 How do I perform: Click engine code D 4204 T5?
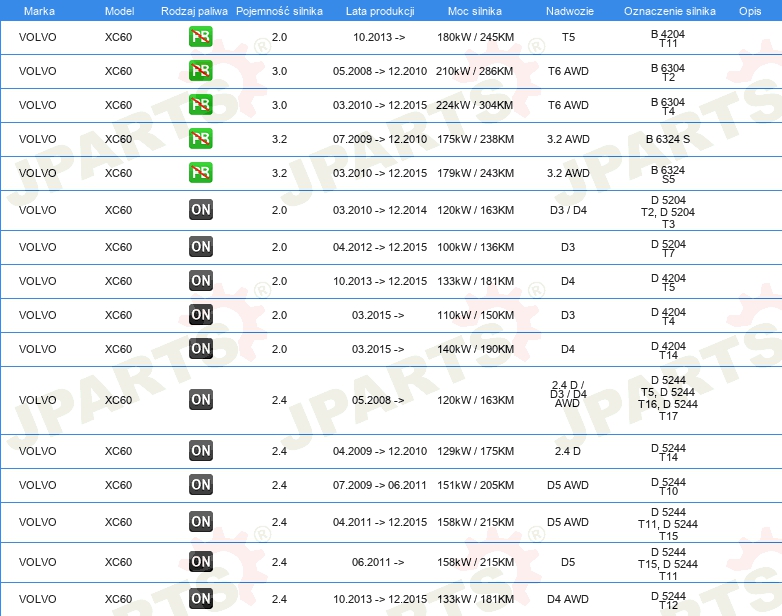coord(668,282)
